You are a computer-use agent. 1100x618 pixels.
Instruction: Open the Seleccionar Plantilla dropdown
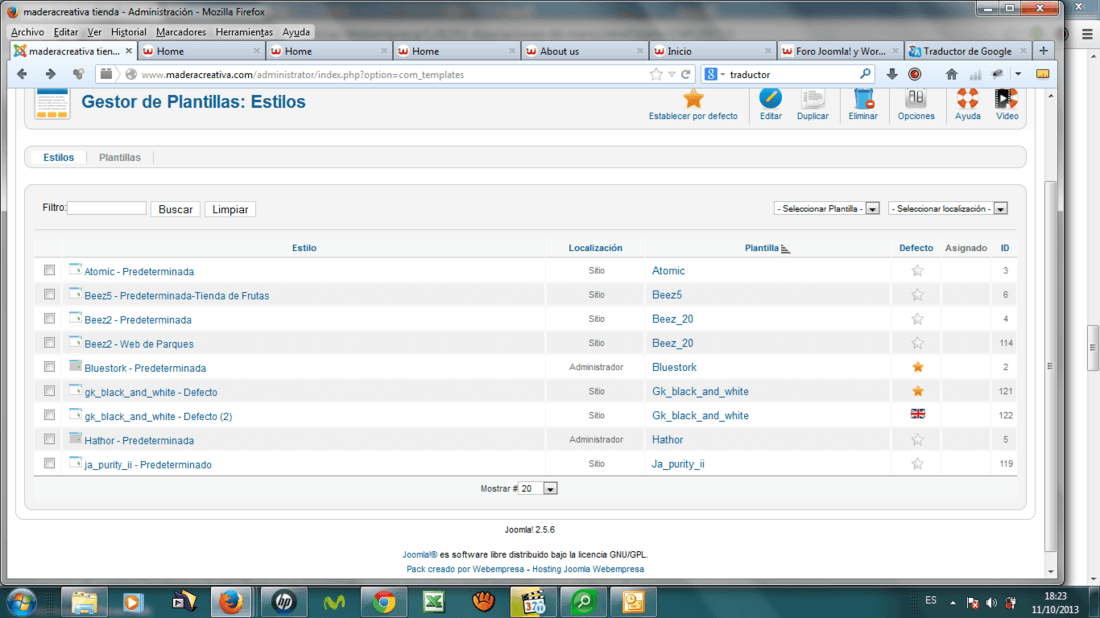click(x=826, y=208)
